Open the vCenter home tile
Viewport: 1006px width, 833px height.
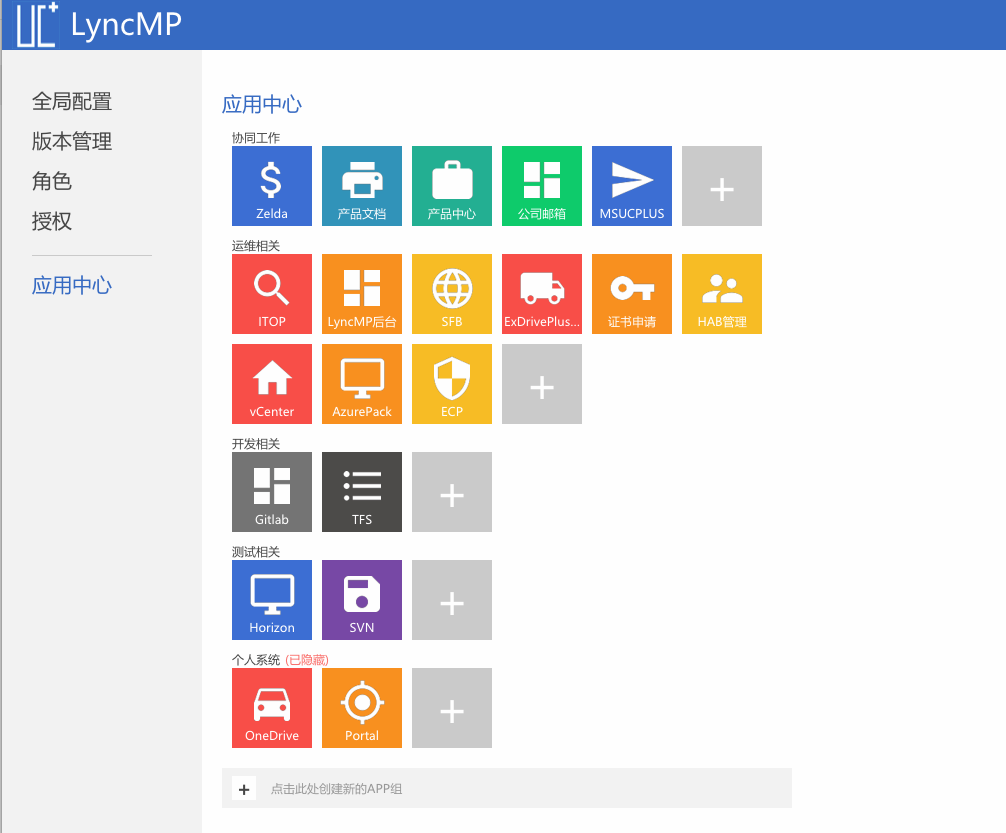coord(271,384)
